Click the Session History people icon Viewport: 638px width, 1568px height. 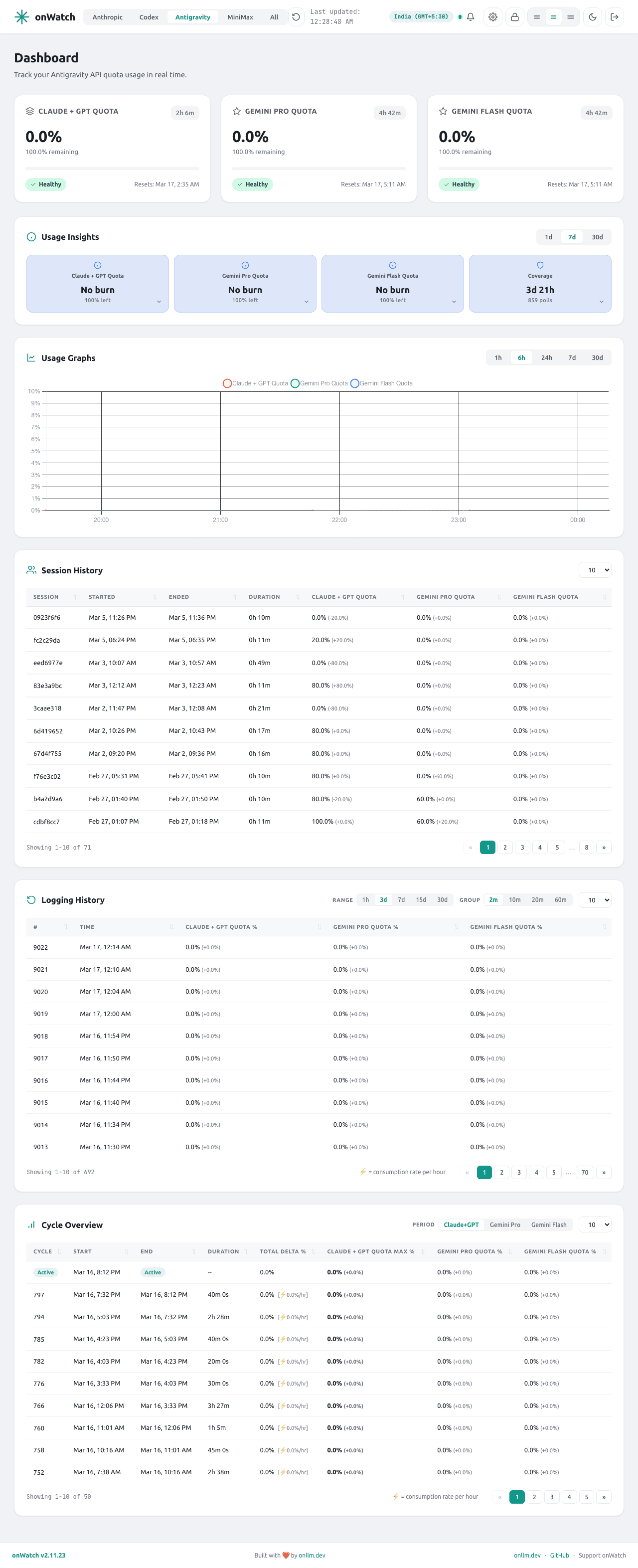32,570
